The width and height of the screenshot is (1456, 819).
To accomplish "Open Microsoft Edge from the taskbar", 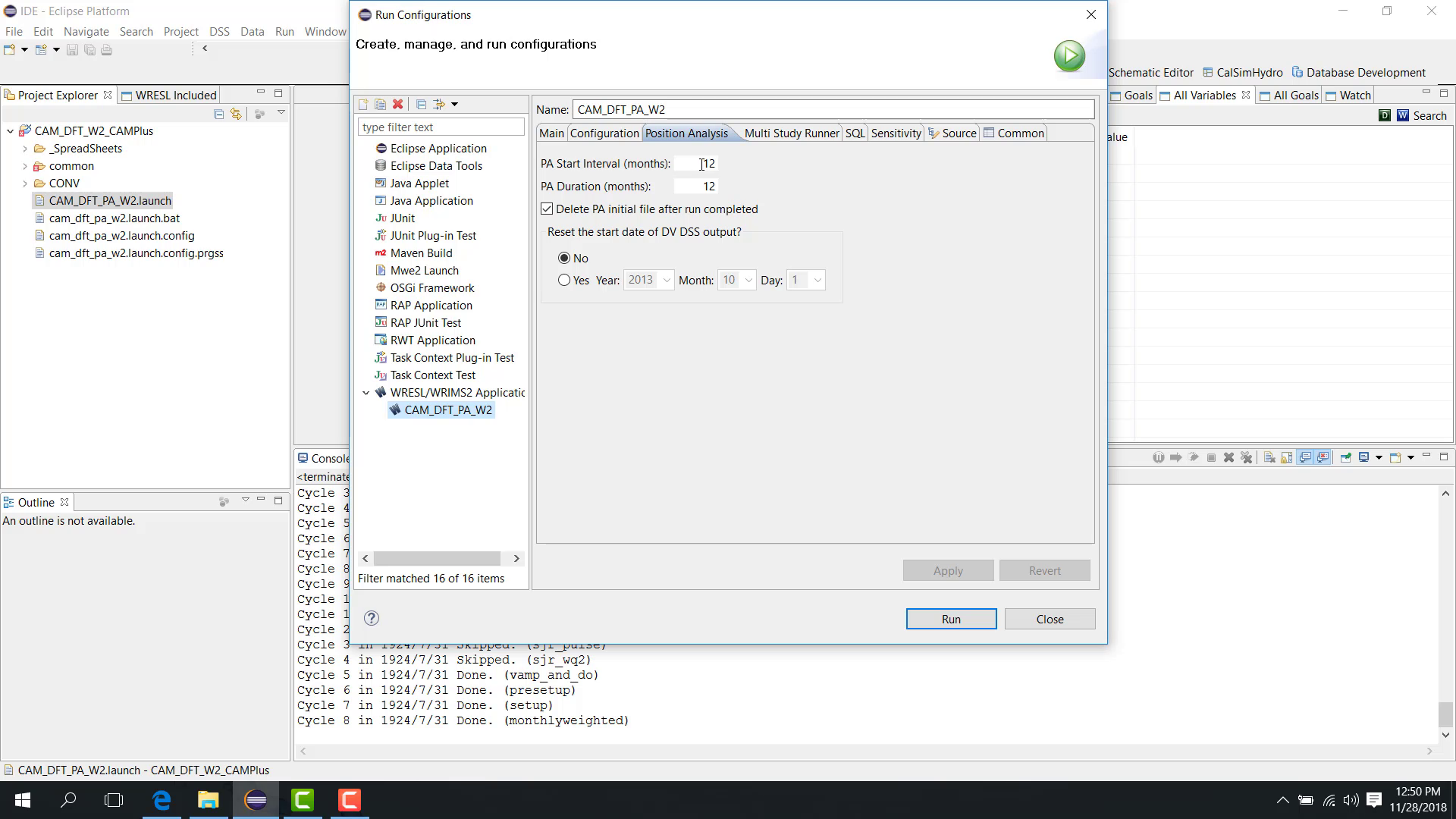I will [162, 800].
